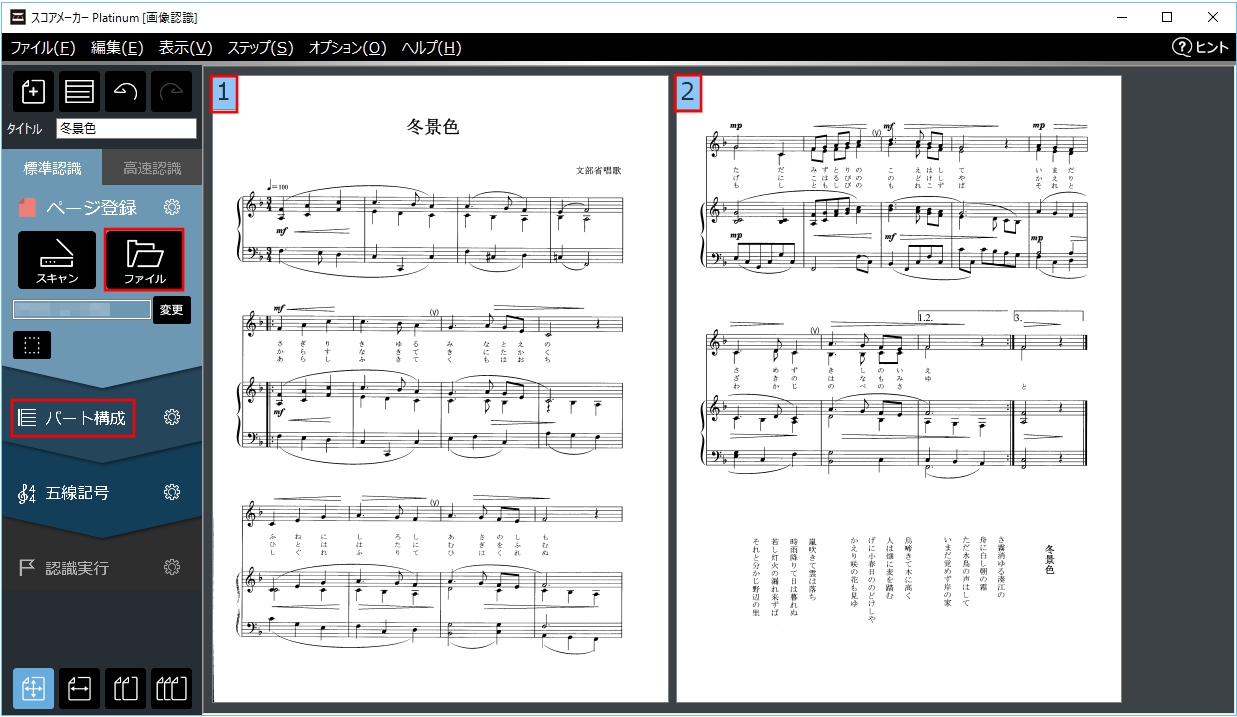Click the add new page icon
The height and width of the screenshot is (717, 1237).
(x=33, y=91)
